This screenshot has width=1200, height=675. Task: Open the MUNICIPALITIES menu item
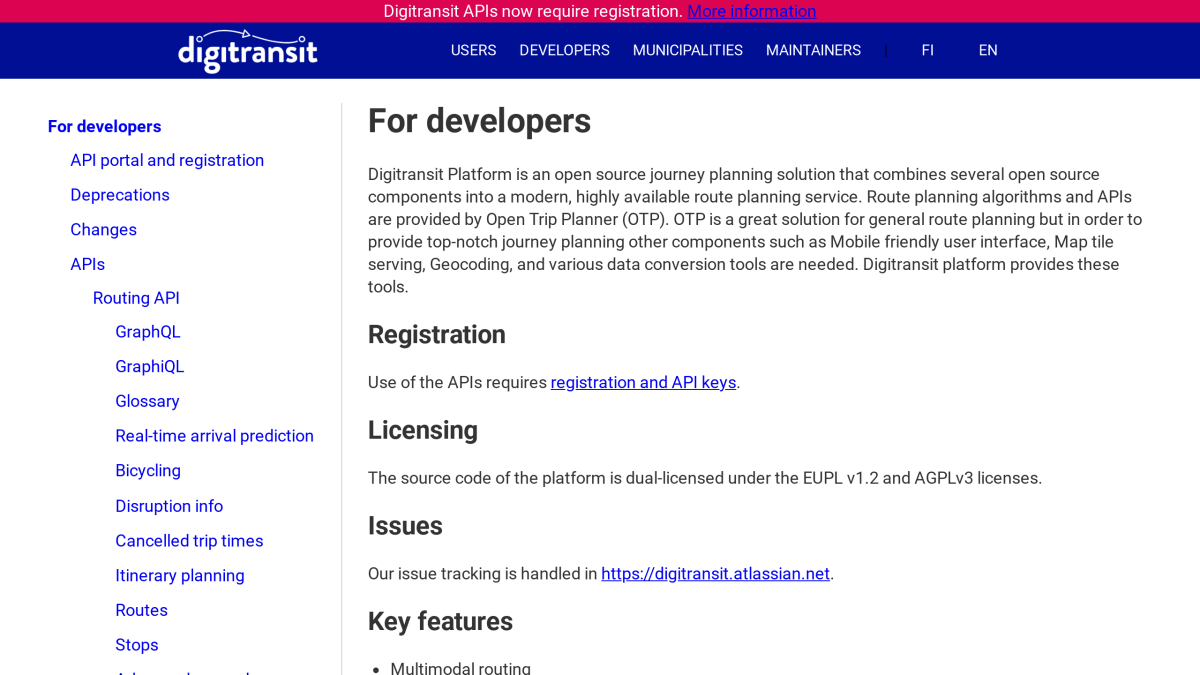click(x=688, y=50)
